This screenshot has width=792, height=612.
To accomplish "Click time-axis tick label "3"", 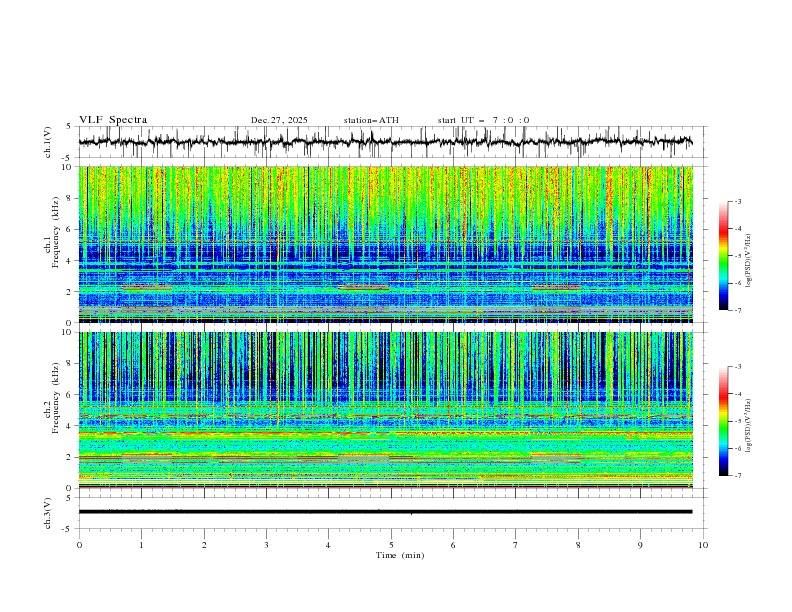I will [266, 545].
